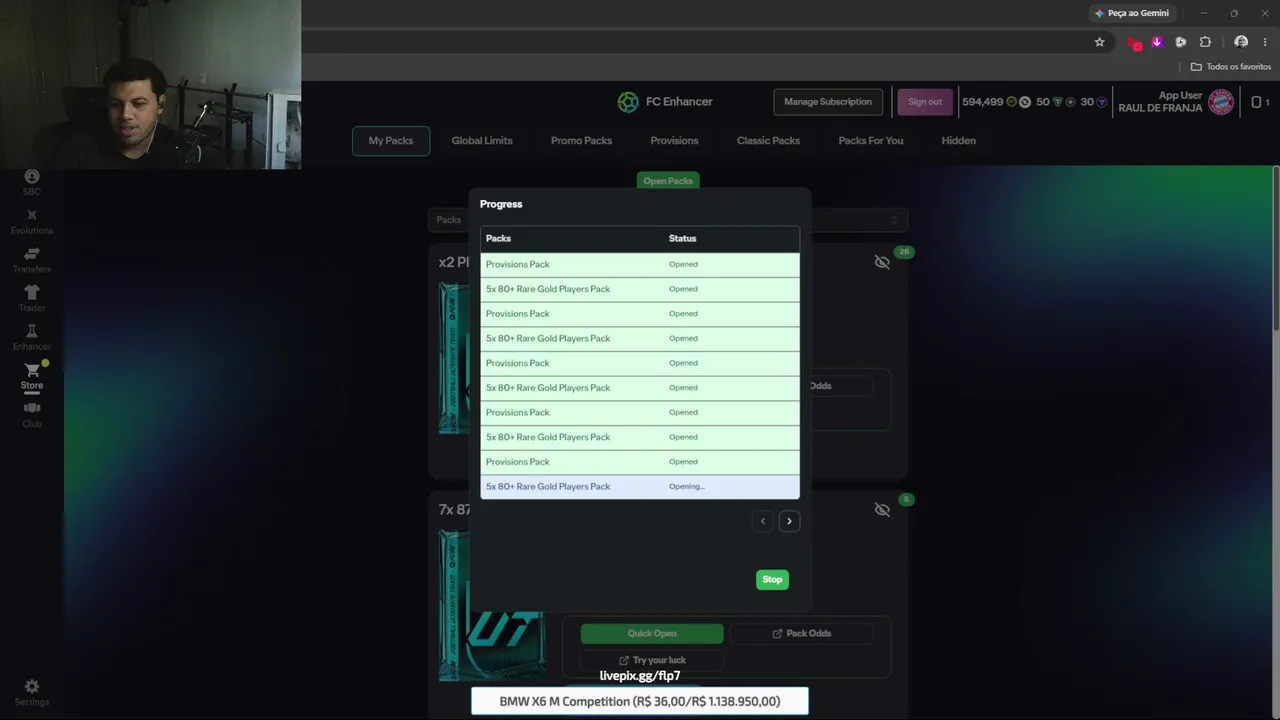This screenshot has height=720, width=1280.
Task: Switch to the Global Limits tab
Action: coord(482,141)
